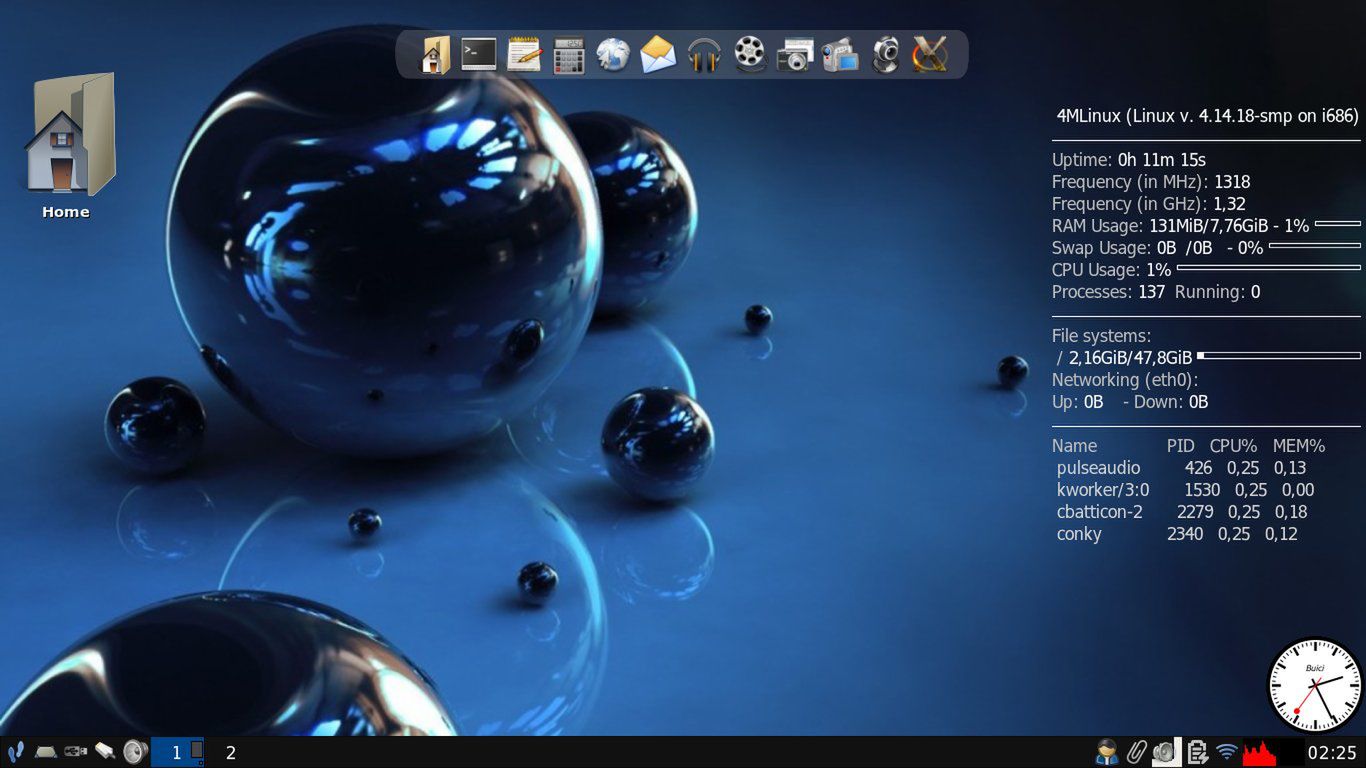
Task: Launch the webcam application
Action: tap(885, 54)
